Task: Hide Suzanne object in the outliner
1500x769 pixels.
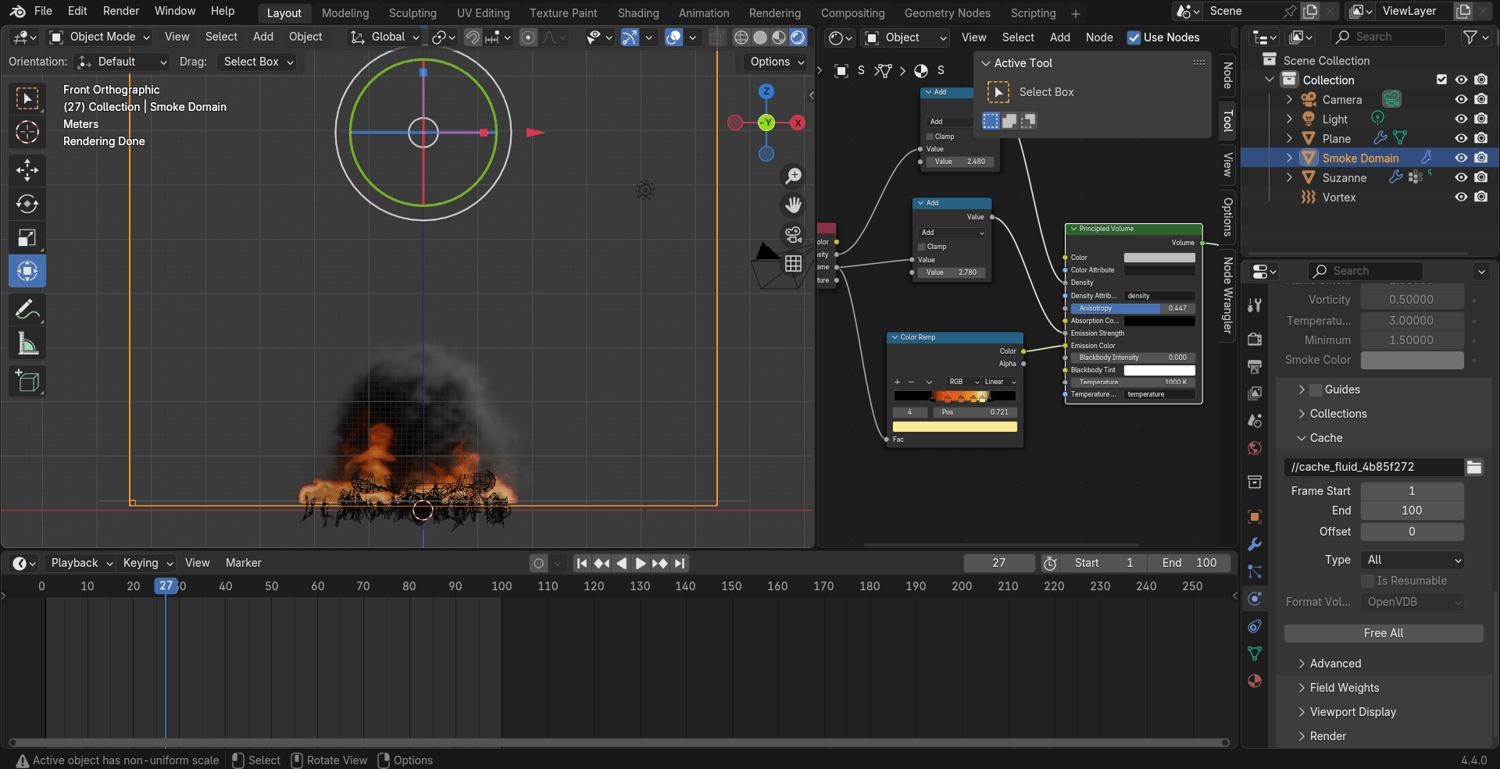Action: point(1461,178)
